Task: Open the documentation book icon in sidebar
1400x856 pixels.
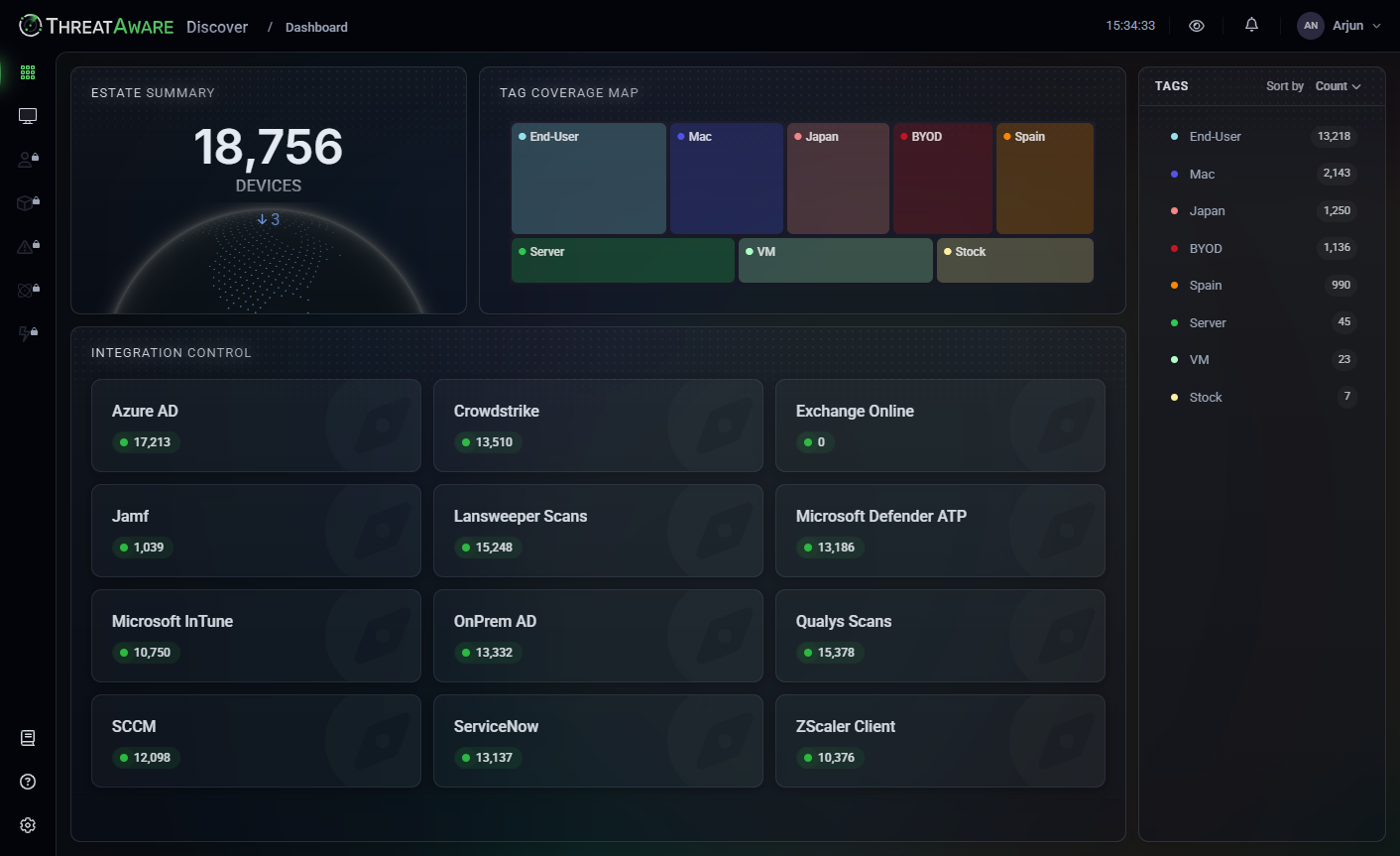Action: tap(28, 738)
